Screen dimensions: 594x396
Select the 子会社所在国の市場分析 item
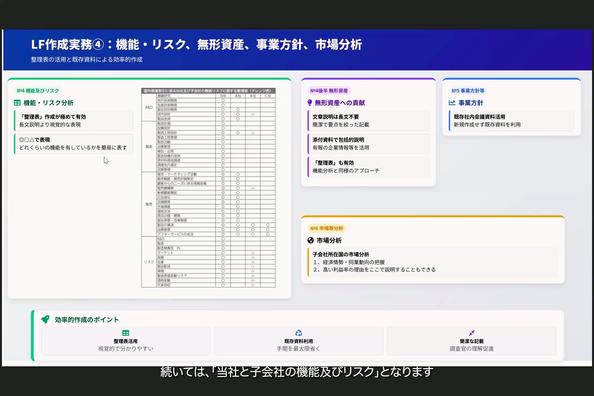[433, 262]
